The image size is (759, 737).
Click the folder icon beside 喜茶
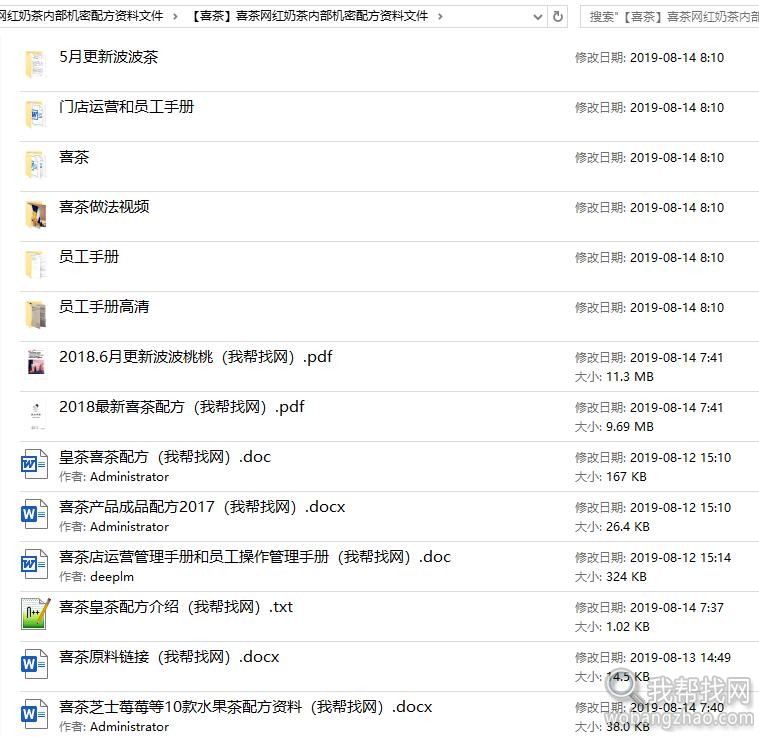(x=35, y=165)
